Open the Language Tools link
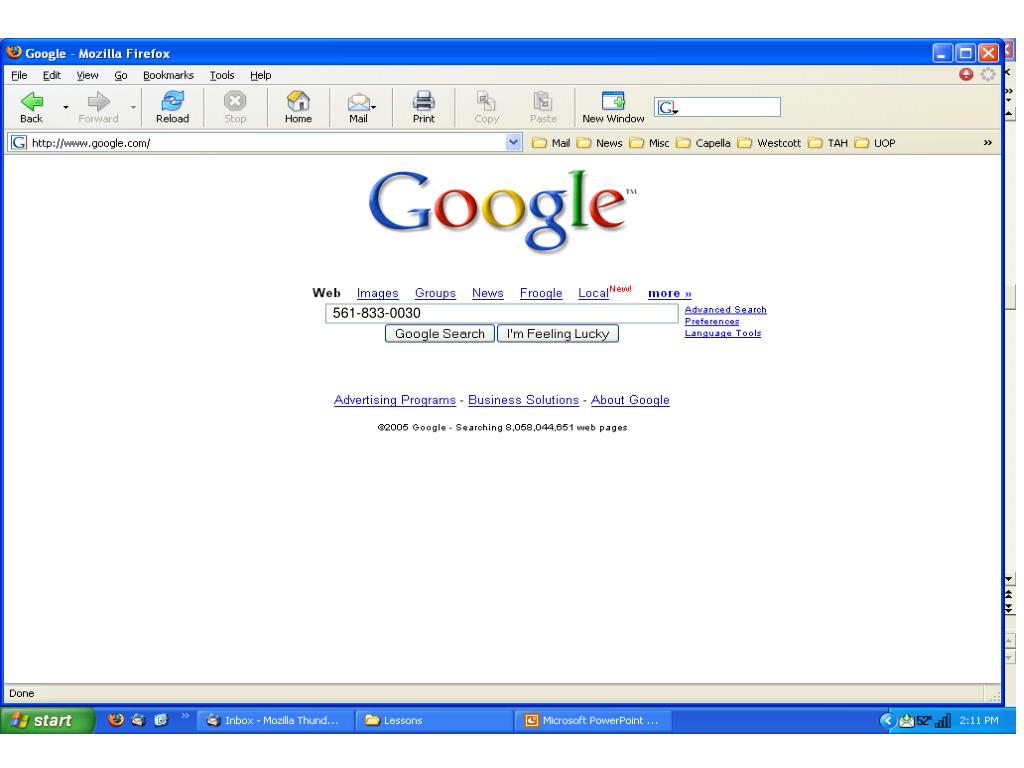Image resolution: width=1024 pixels, height=768 pixels. tap(723, 333)
